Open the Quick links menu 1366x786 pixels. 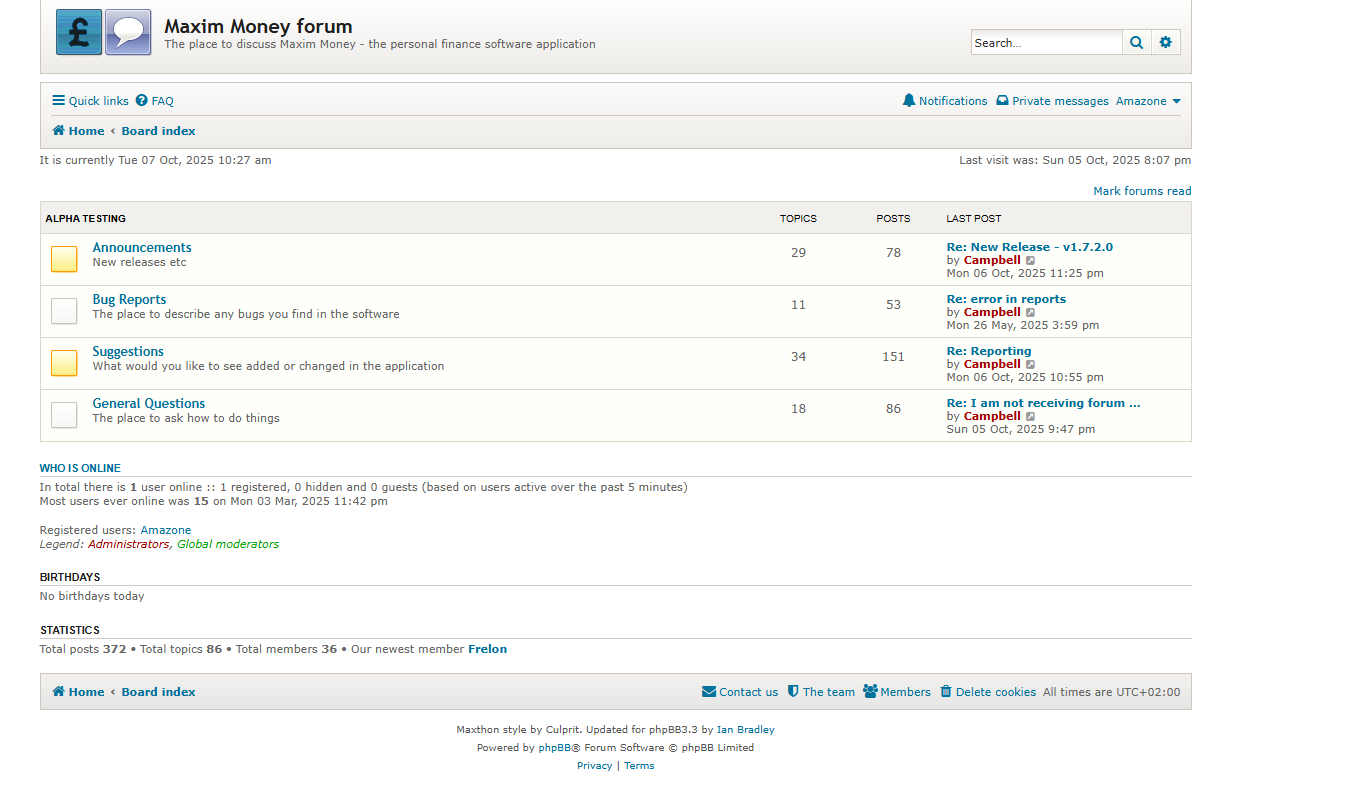[x=90, y=101]
